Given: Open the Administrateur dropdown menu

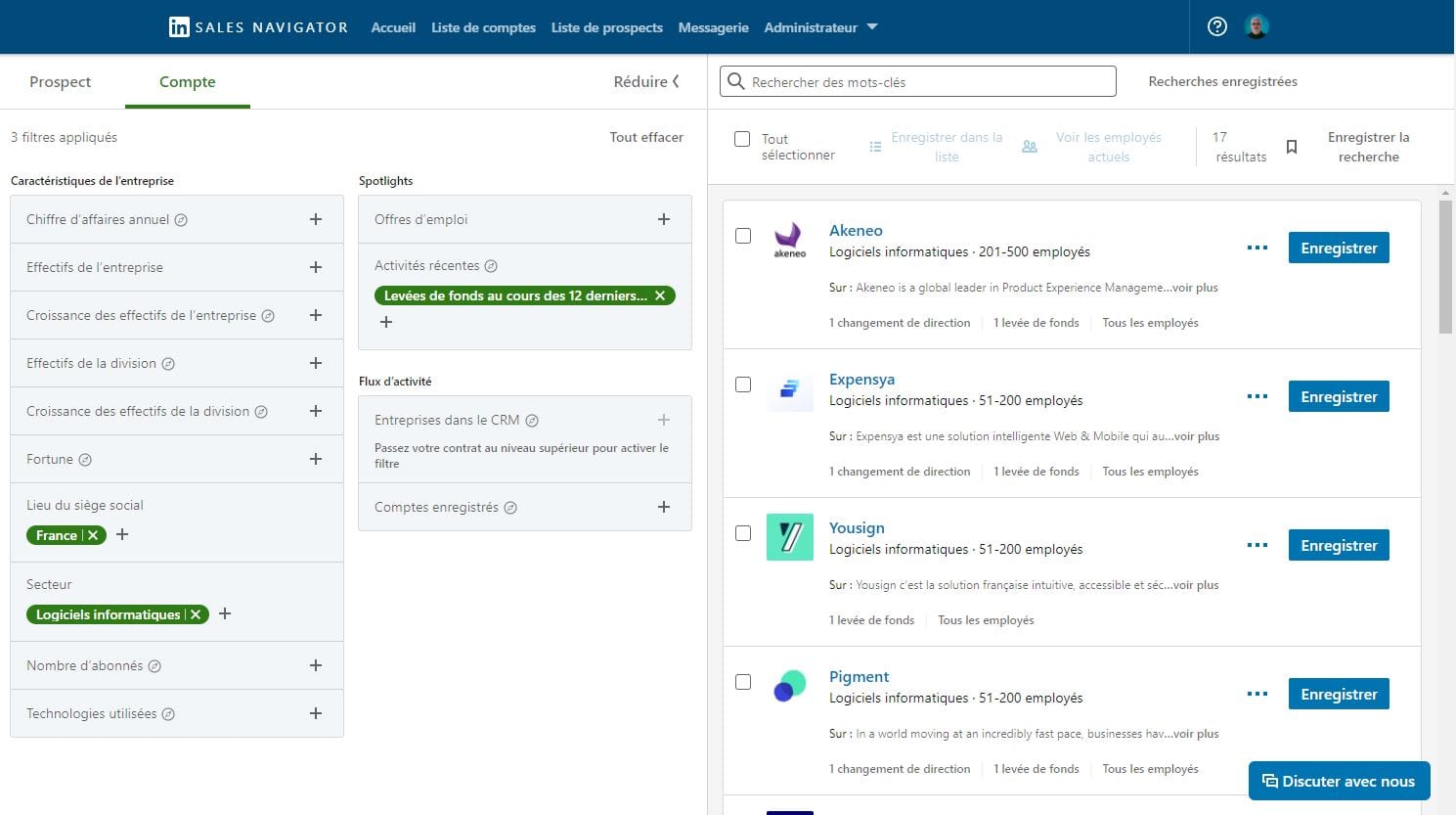Looking at the screenshot, I should click(x=820, y=27).
